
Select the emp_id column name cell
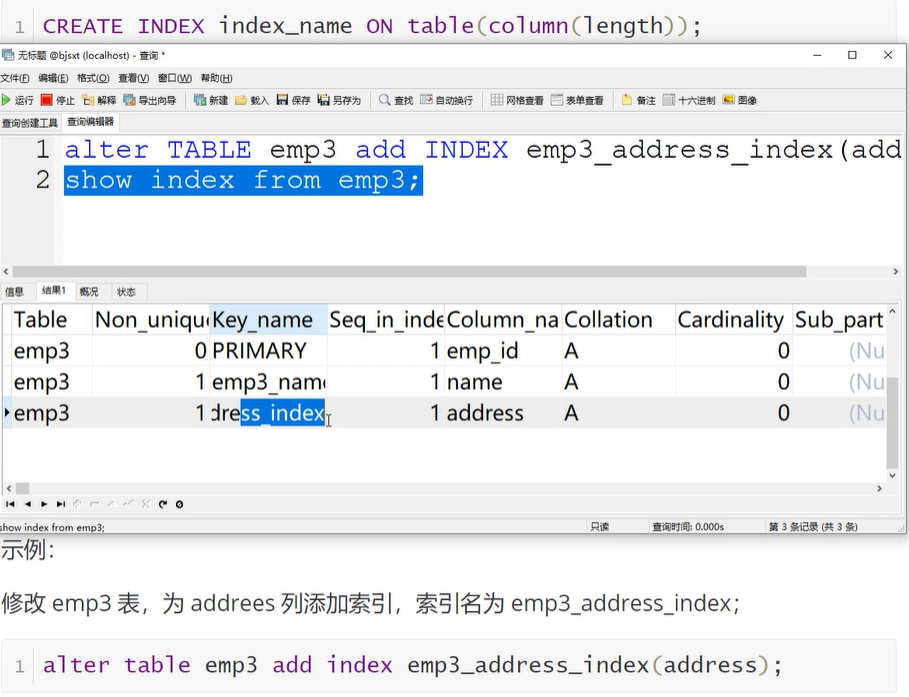pyautogui.click(x=503, y=351)
